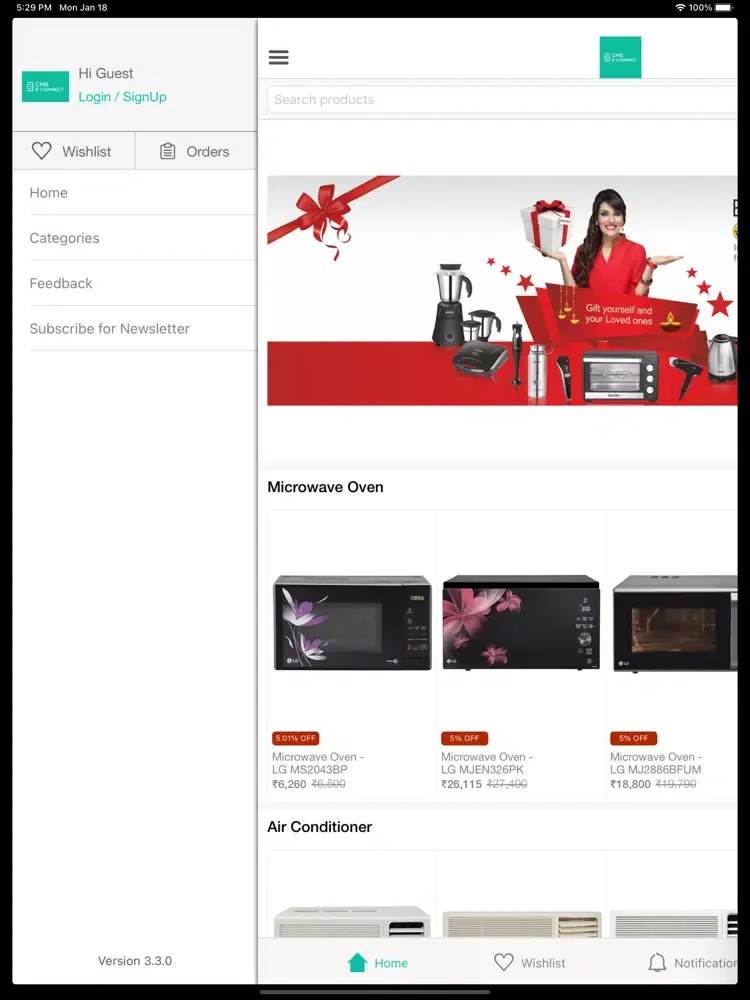750x1000 pixels.
Task: Select Subscribe for Newsletter menu item
Action: pos(143,328)
